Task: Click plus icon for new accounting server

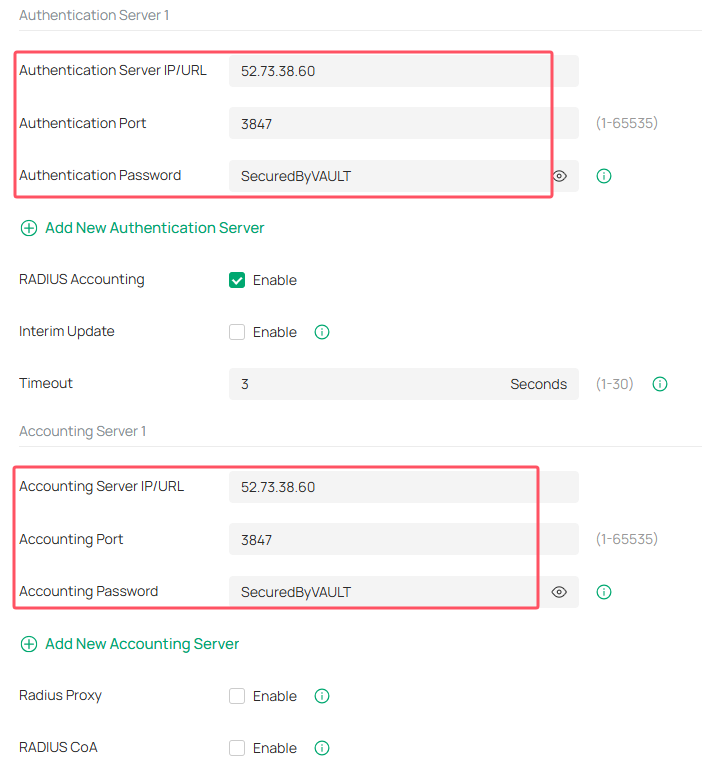Action: [x=29, y=644]
